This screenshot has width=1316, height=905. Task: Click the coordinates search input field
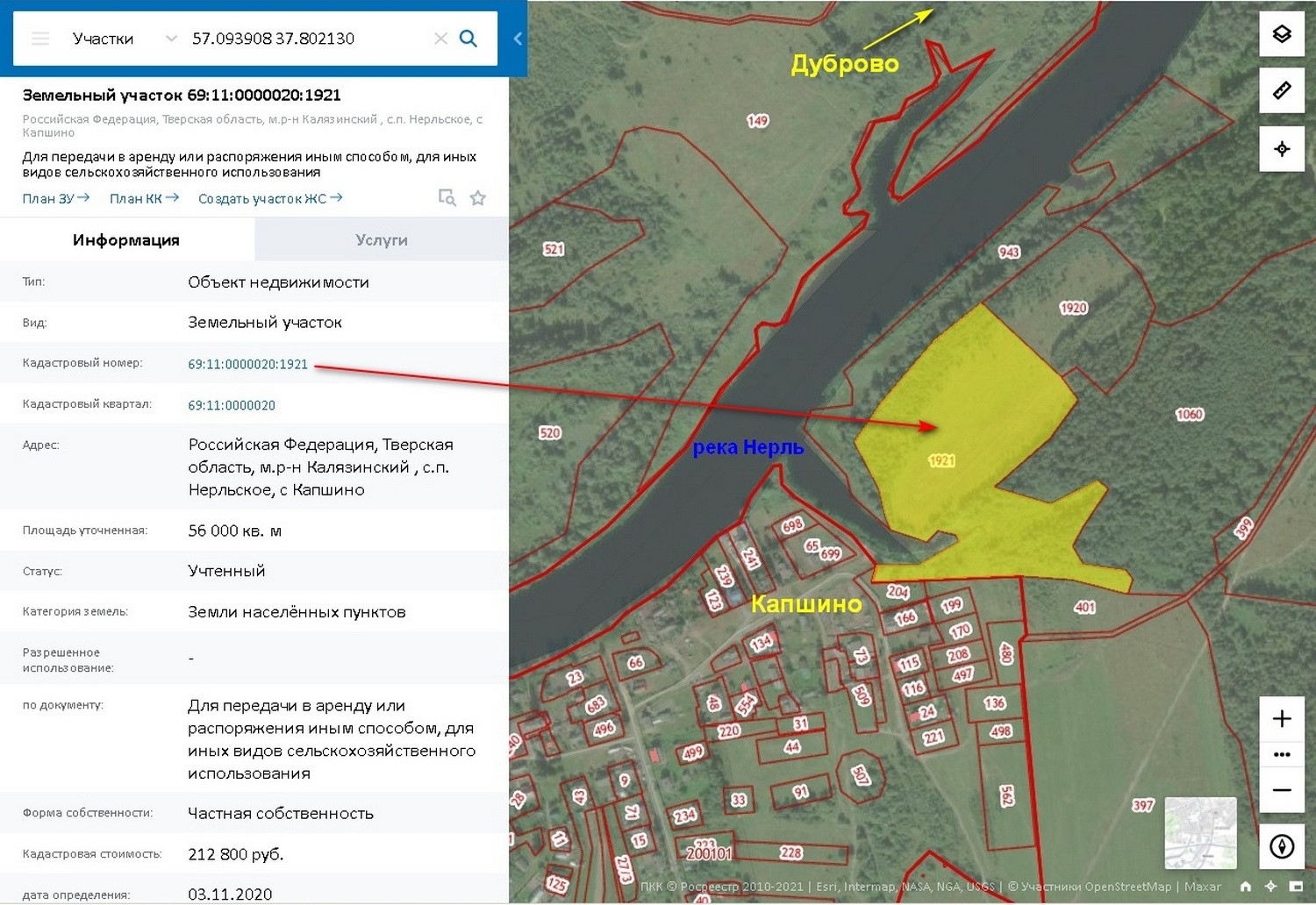pos(307,39)
